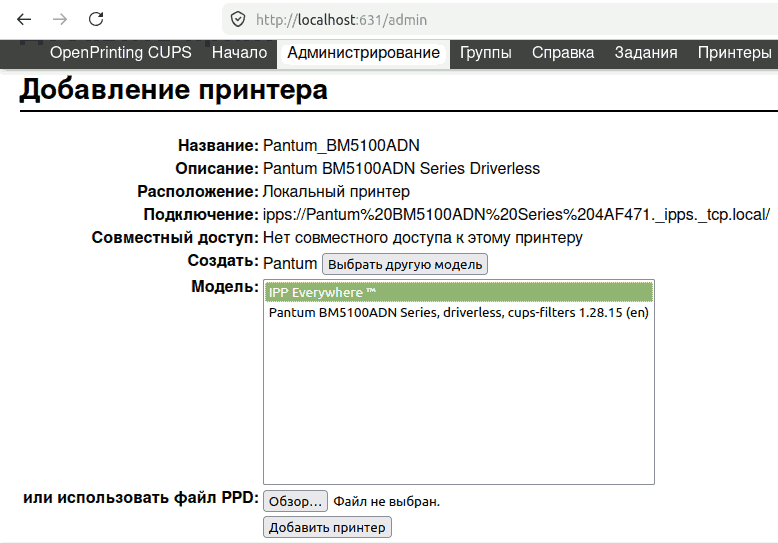
Task: Go back with the browser back arrow
Action: 24,19
